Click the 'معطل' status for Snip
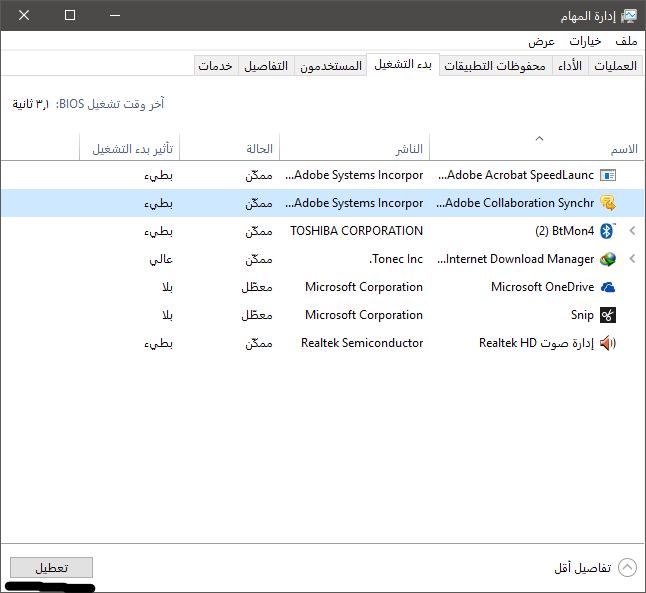Screen dimensions: 646x593 pos(257,315)
